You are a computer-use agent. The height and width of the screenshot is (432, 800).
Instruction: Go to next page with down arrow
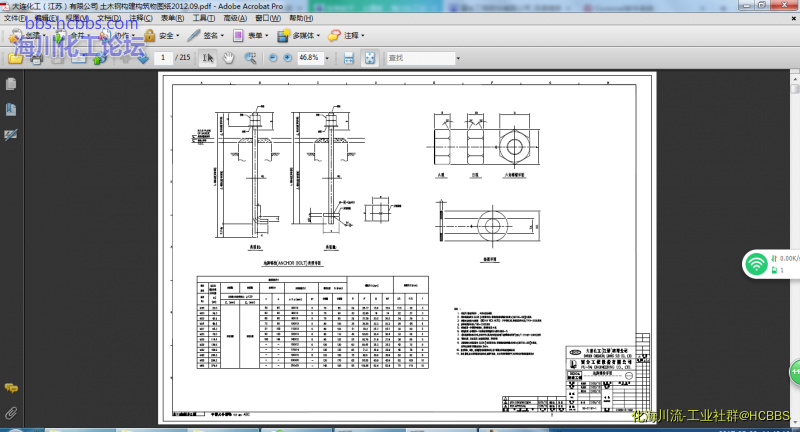[143, 58]
